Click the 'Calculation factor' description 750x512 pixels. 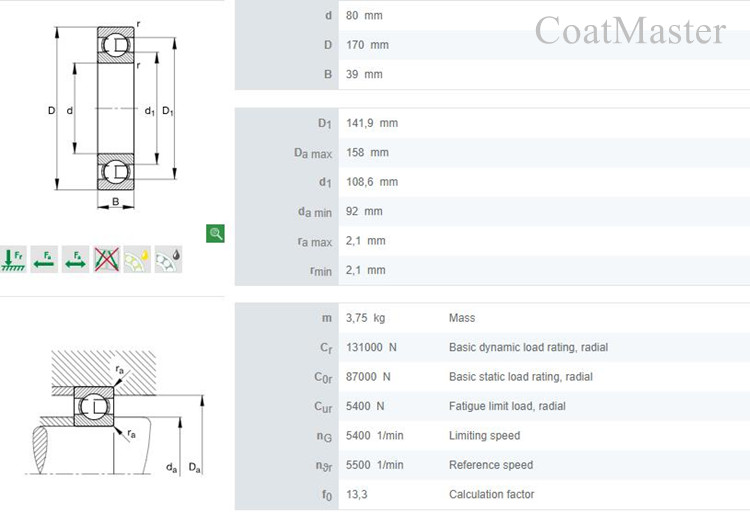pos(491,494)
